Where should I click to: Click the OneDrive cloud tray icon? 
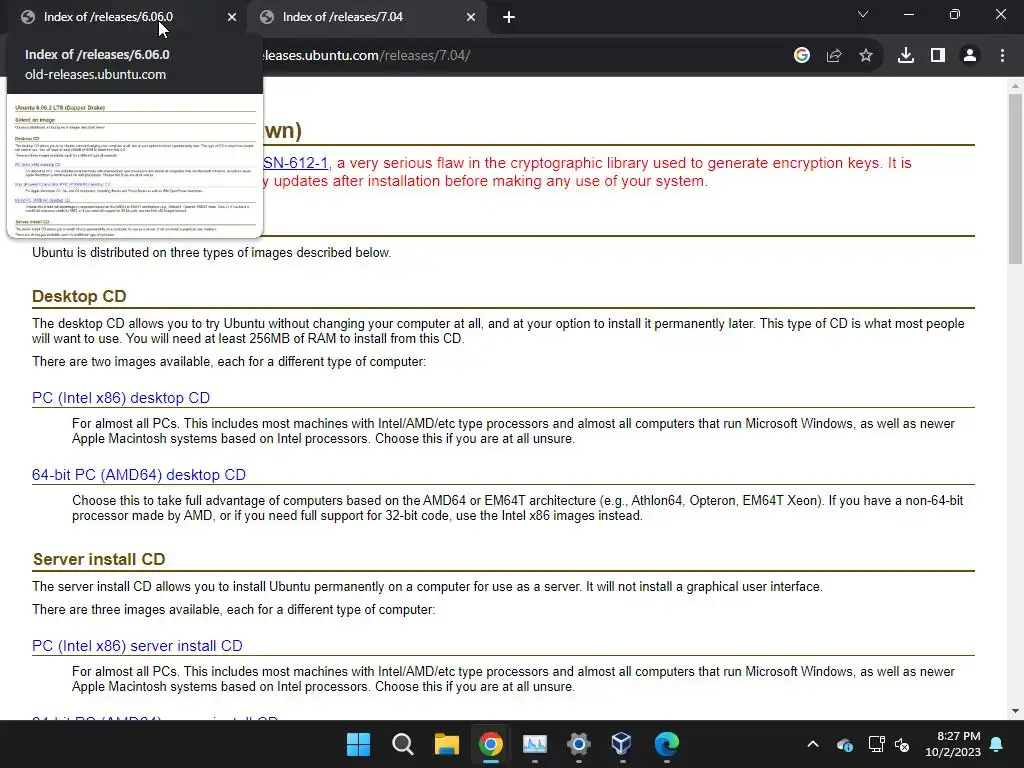pyautogui.click(x=844, y=744)
